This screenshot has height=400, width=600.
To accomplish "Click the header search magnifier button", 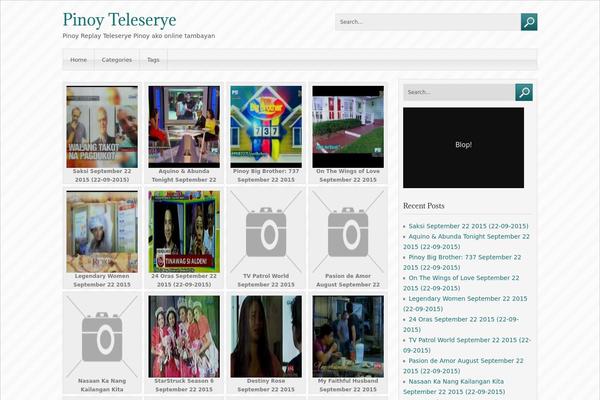I will click(529, 22).
